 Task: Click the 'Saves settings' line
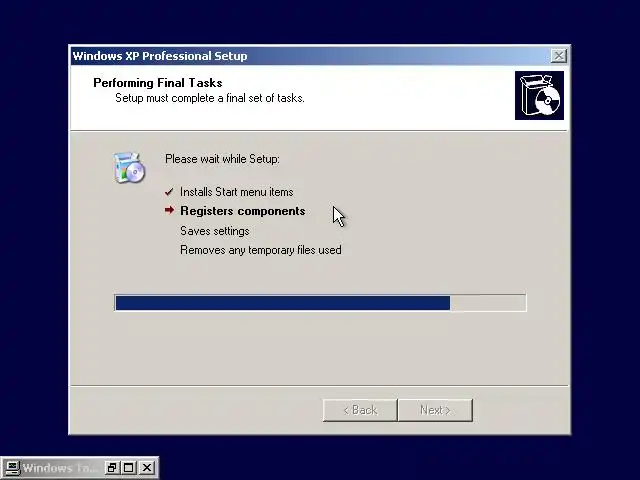[215, 231]
